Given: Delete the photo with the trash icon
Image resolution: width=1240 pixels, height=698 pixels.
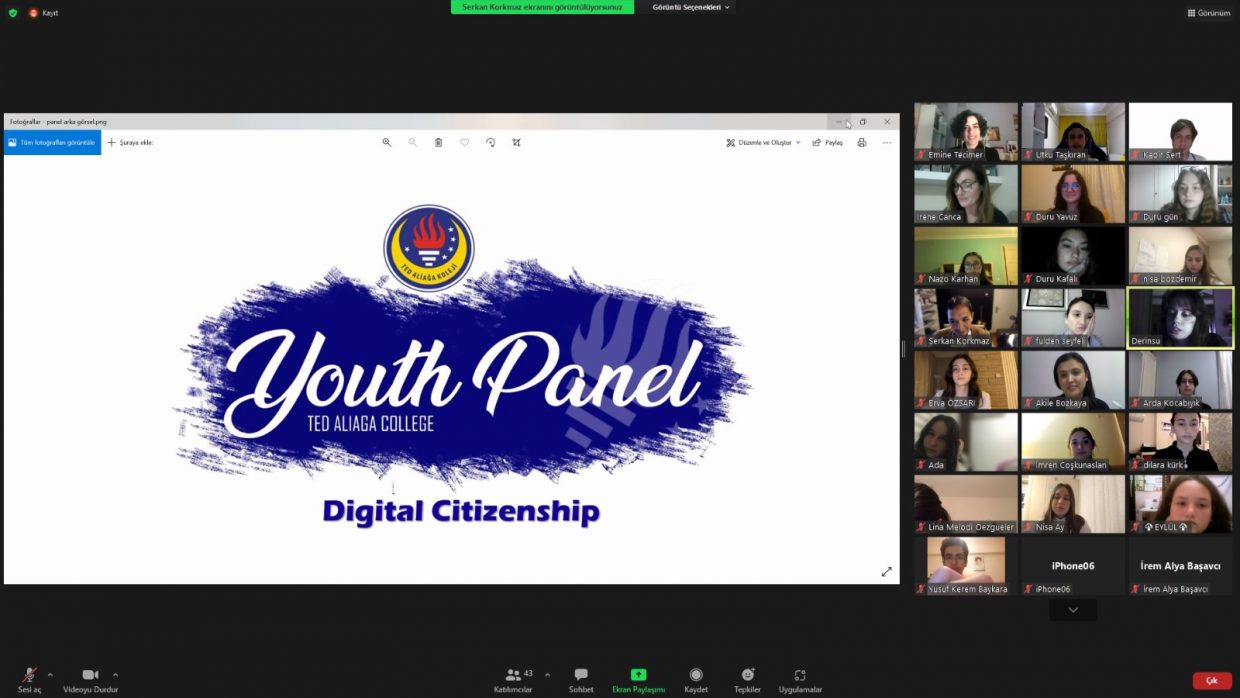Looking at the screenshot, I should click(x=439, y=143).
